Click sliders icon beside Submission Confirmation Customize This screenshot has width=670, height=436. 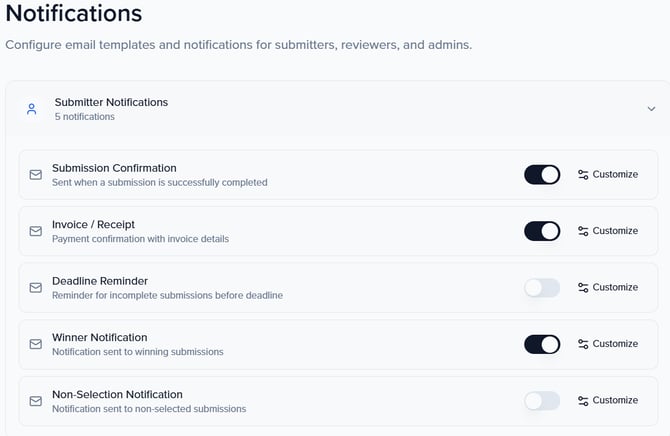(x=583, y=175)
